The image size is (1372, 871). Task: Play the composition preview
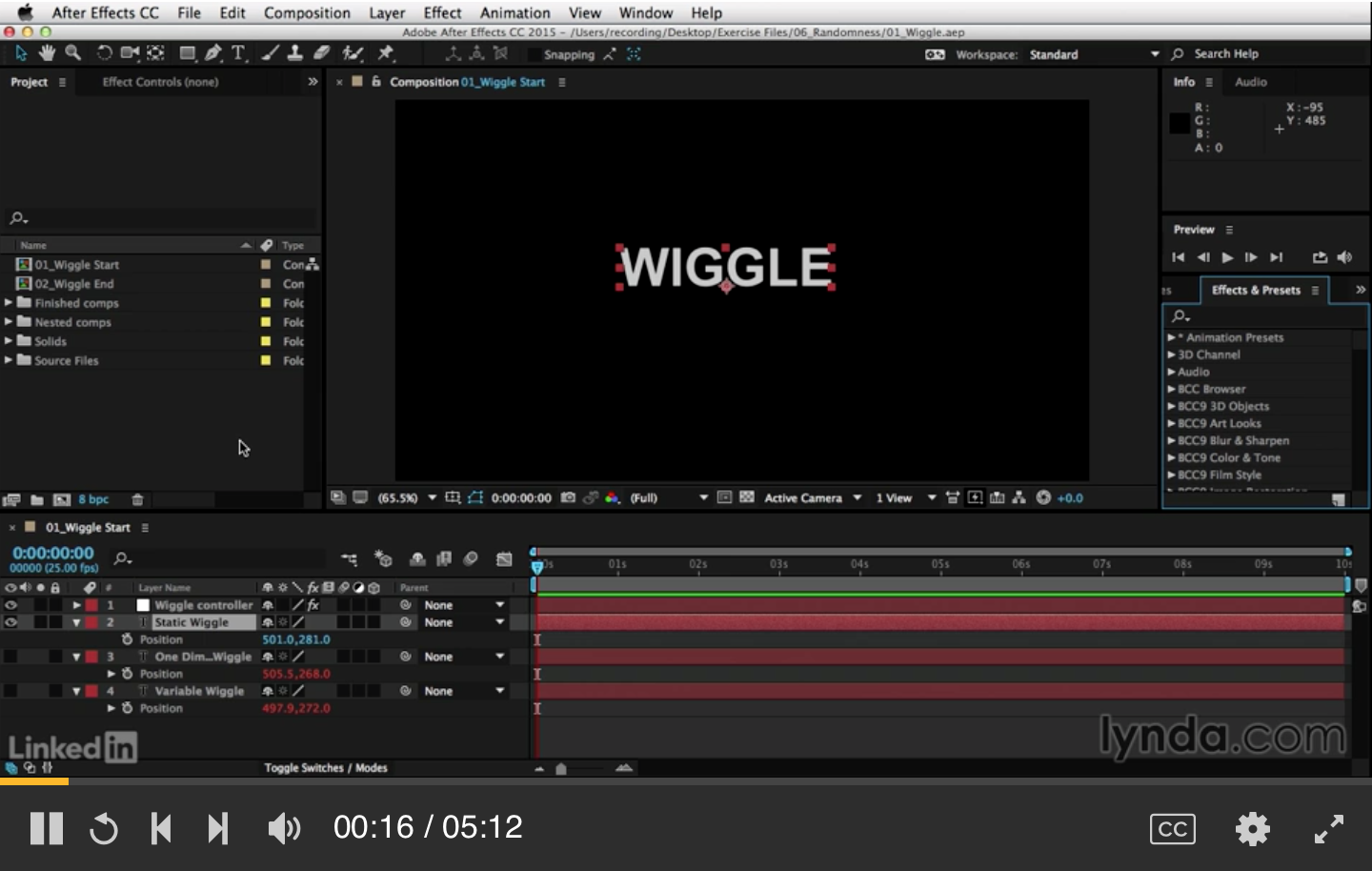[1227, 257]
